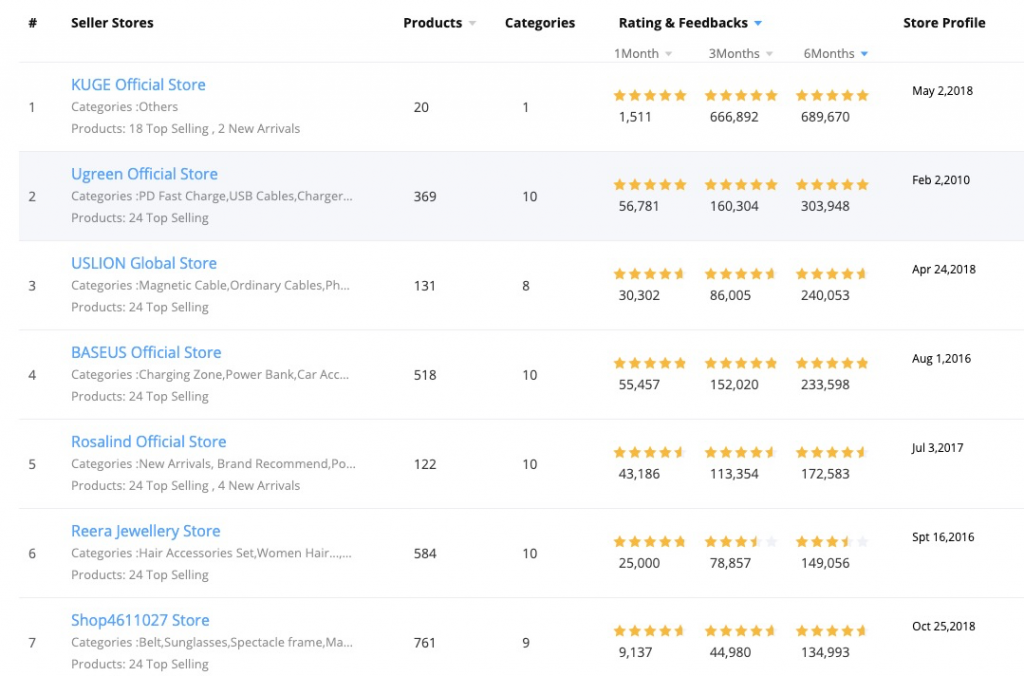Image resolution: width=1024 pixels, height=676 pixels.
Task: Click KUGE 1Month star rating
Action: pyautogui.click(x=650, y=96)
